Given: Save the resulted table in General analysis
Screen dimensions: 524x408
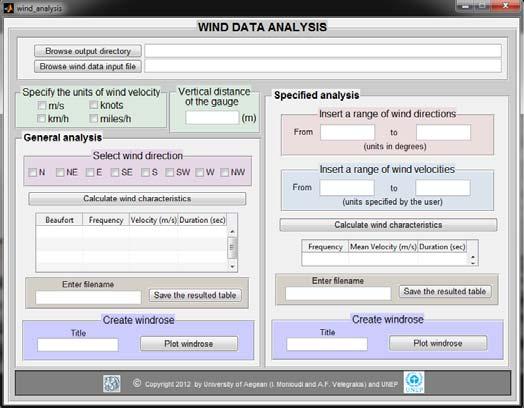Looking at the screenshot, I should 195,295.
